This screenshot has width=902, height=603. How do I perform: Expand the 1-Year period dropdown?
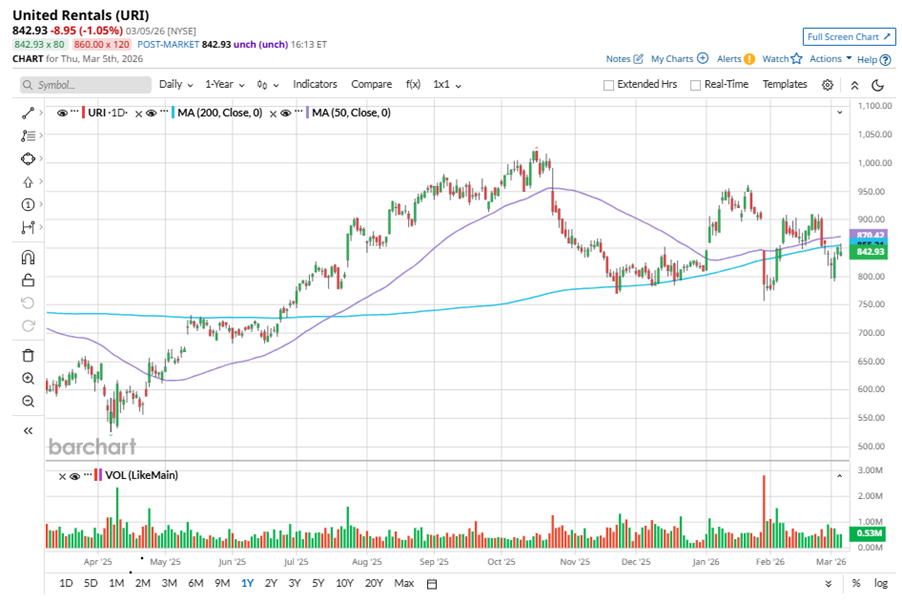[225, 85]
